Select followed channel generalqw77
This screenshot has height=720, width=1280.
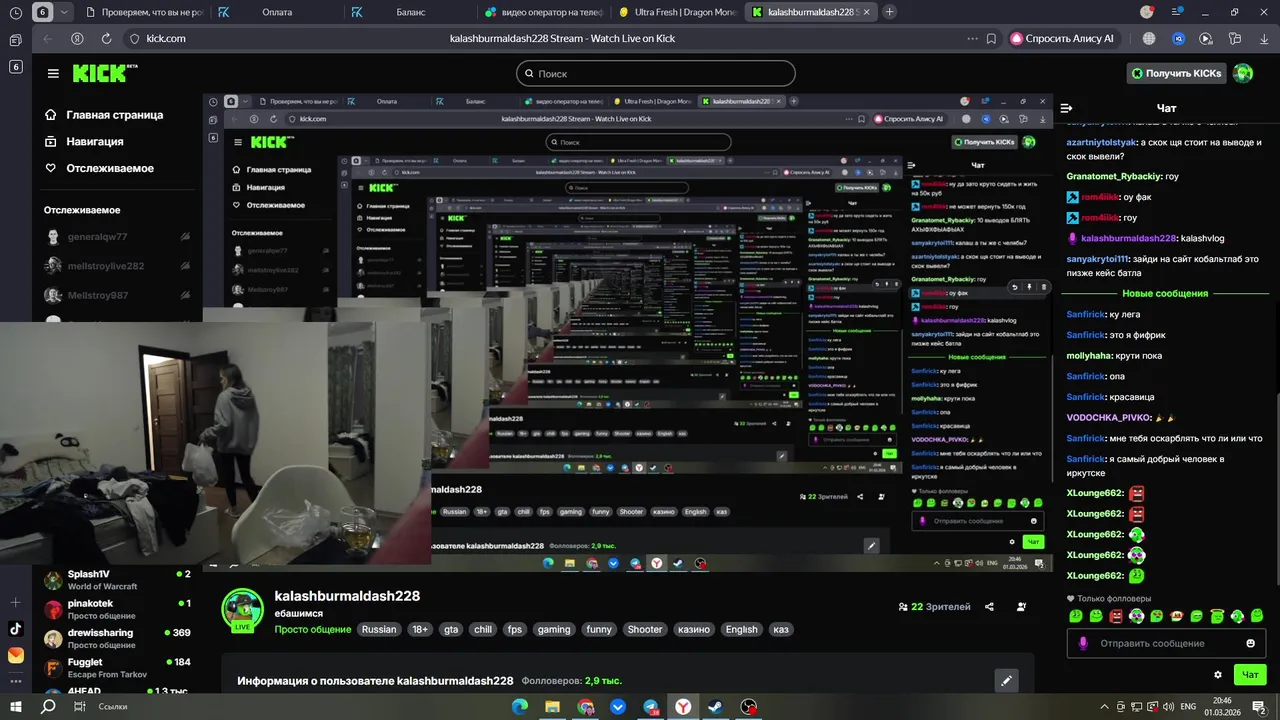pyautogui.click(x=118, y=237)
